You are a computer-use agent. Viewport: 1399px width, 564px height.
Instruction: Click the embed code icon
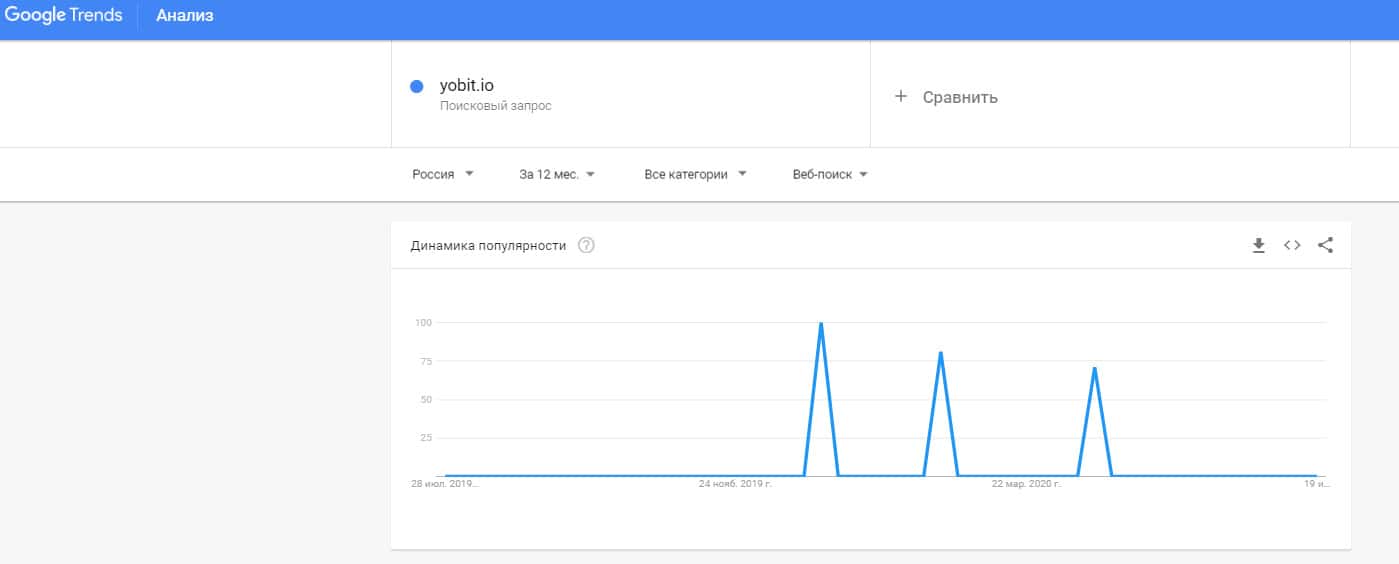coord(1292,245)
